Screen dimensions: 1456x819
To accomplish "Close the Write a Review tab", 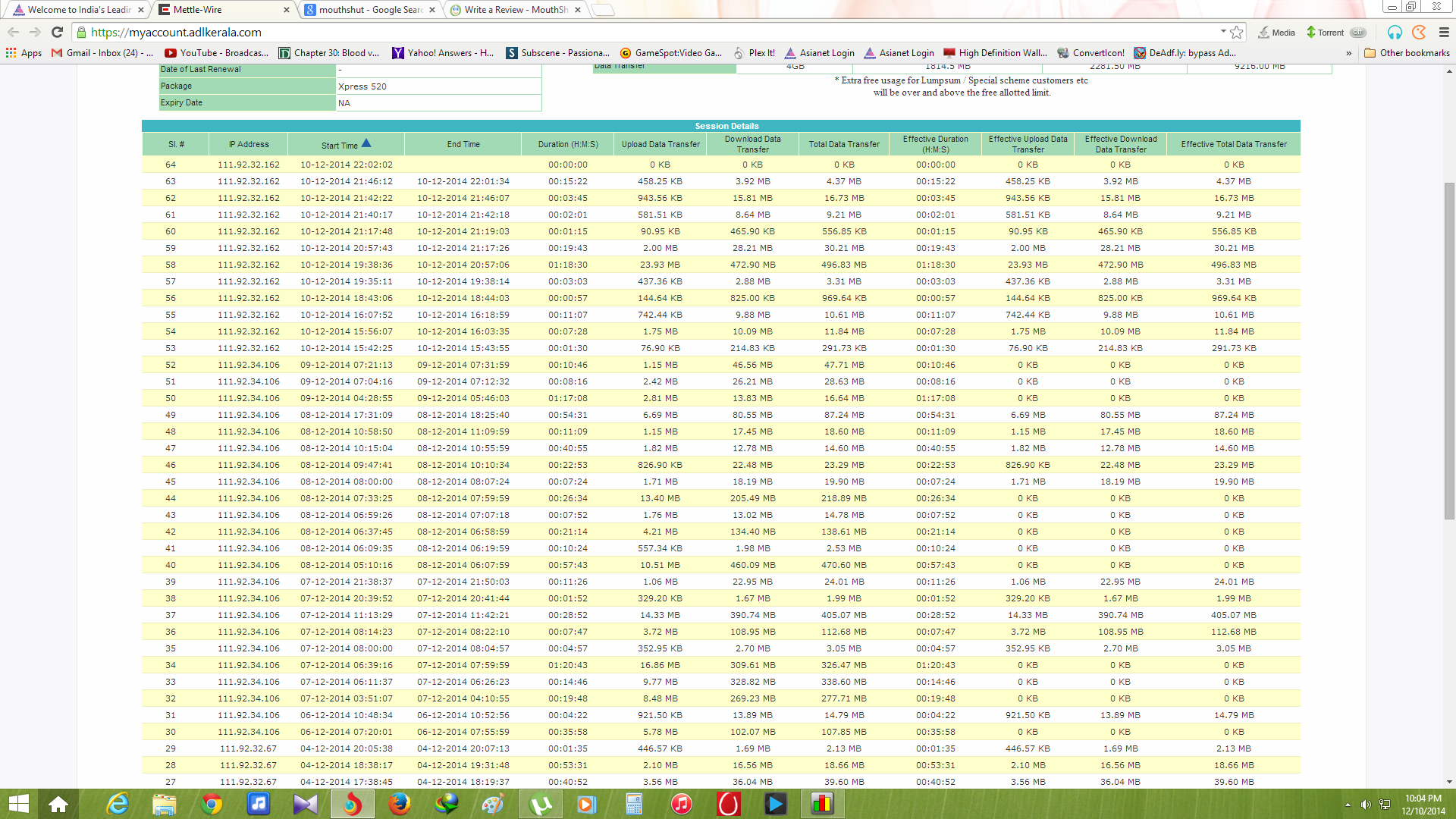I will (578, 10).
